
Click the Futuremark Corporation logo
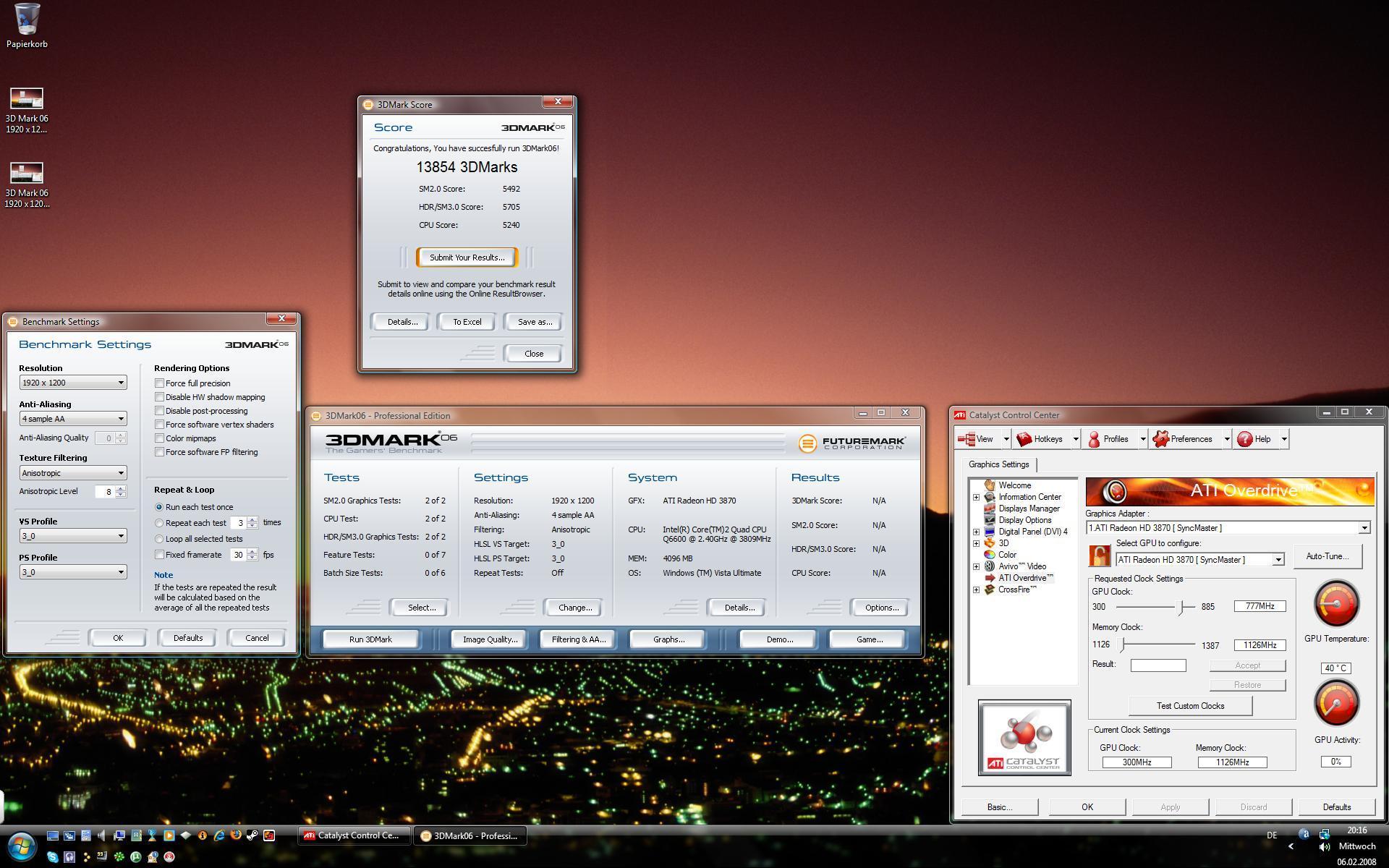tap(852, 443)
